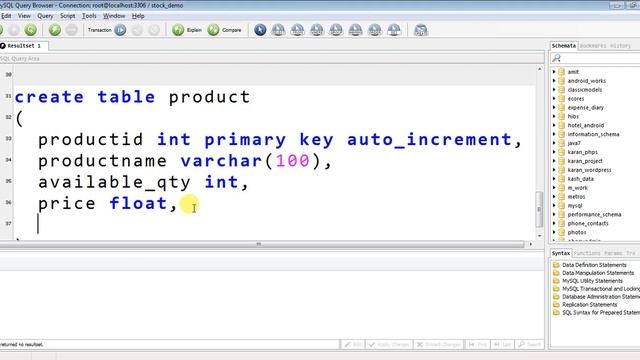Open SQL Syntax for Prepared Statements folder
The width and height of the screenshot is (640, 360).
pos(601,313)
